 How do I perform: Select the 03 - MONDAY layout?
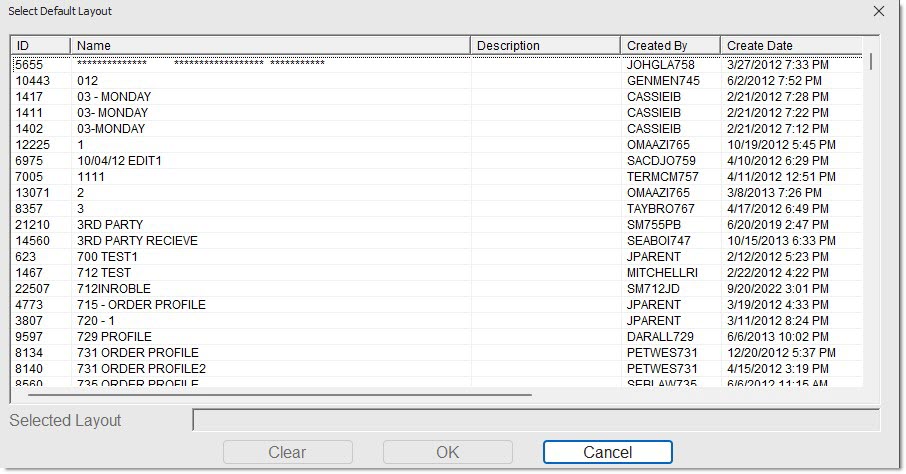(114, 97)
